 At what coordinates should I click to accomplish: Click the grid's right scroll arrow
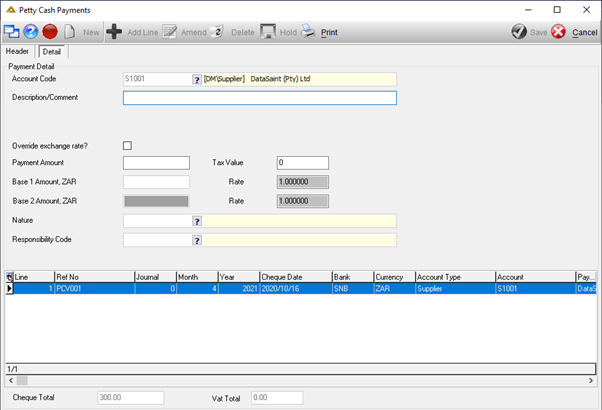tap(591, 380)
